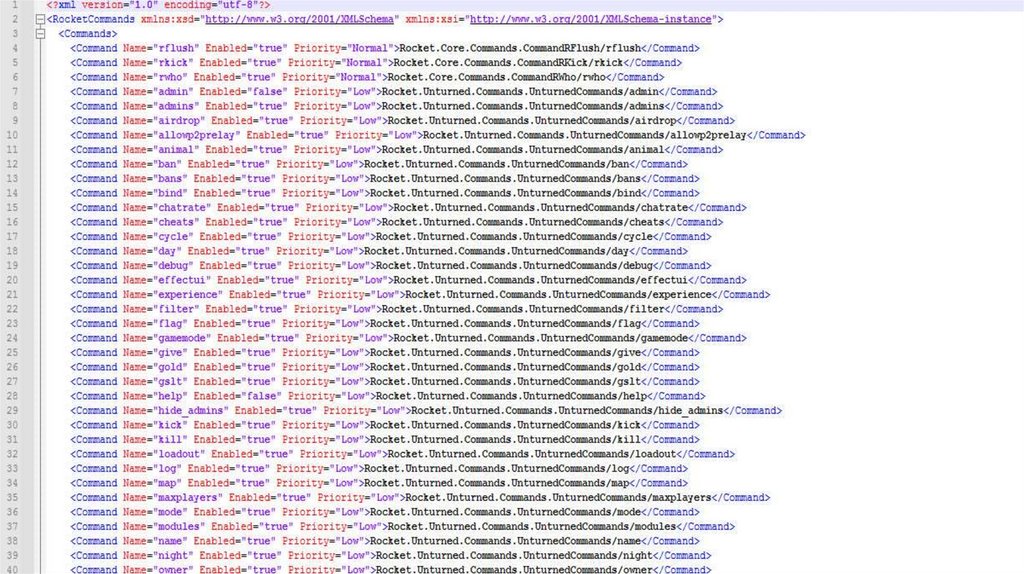Click the map command line
The width and height of the screenshot is (1024, 574).
[x=379, y=483]
